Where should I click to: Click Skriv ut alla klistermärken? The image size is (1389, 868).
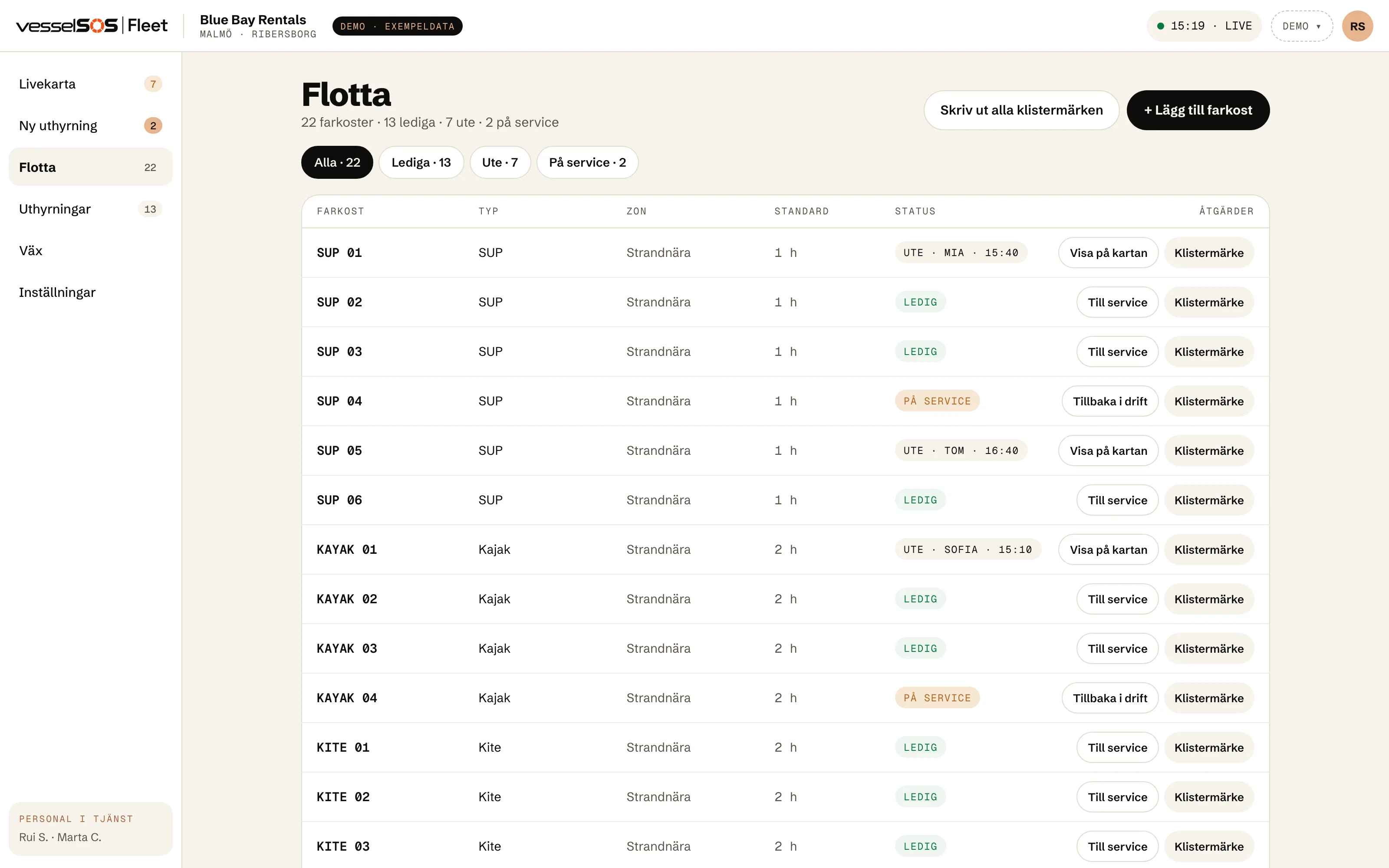[x=1021, y=110]
